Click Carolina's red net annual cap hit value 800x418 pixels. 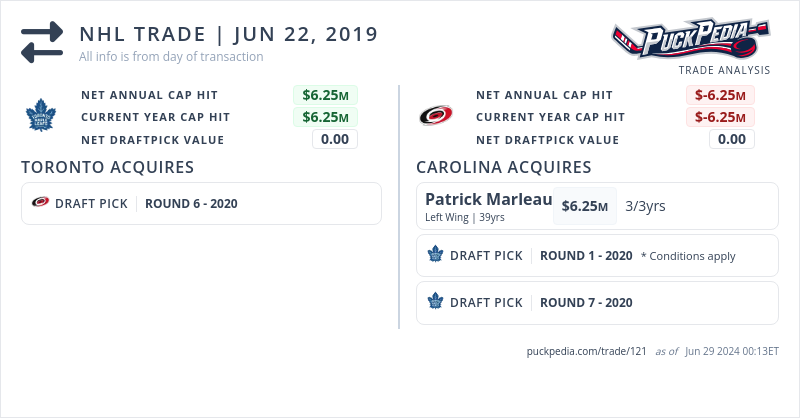(720, 95)
